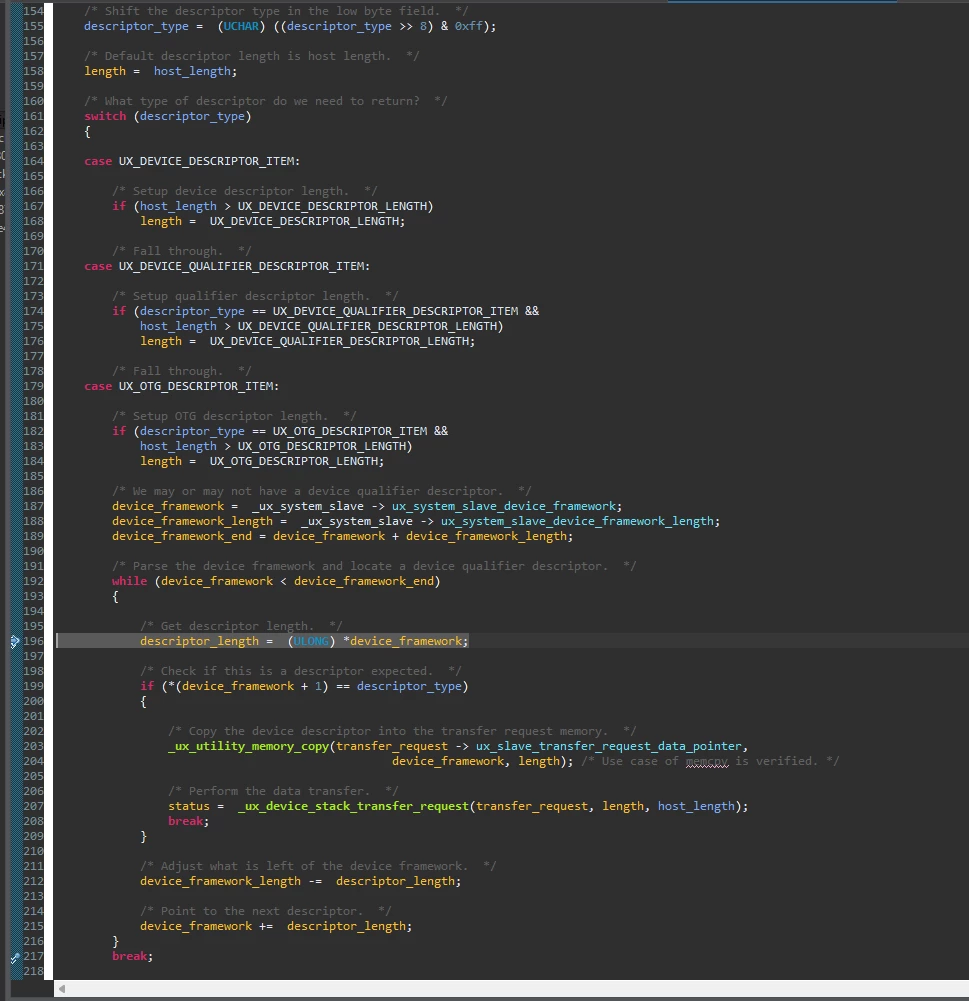Click line number 212 in the gutter
The width and height of the screenshot is (969, 1001).
[33, 882]
